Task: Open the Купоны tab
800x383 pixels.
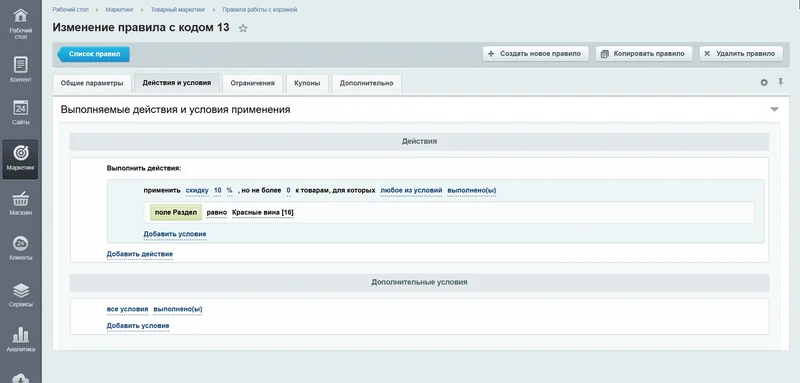Action: (307, 83)
